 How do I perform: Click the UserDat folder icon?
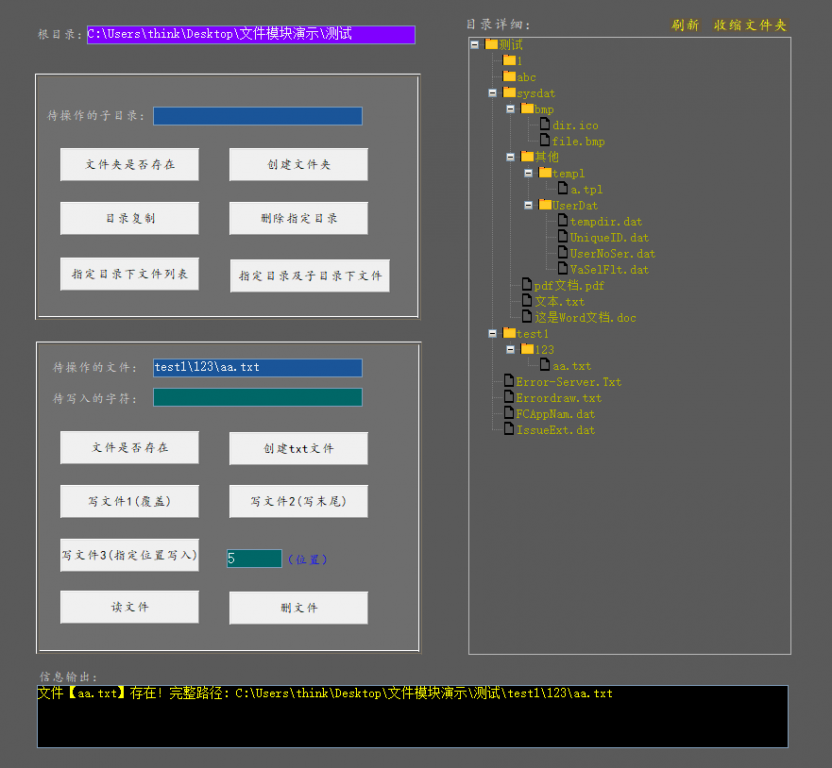(545, 204)
